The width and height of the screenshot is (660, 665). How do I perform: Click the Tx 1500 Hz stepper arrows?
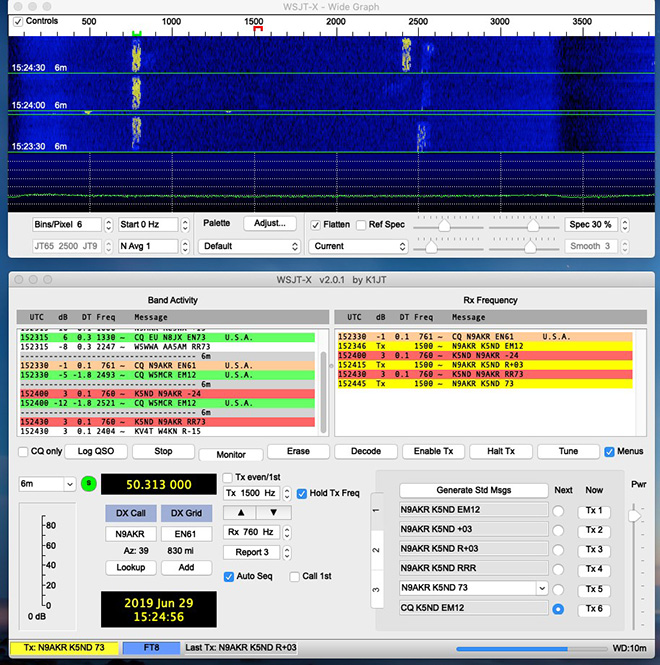287,493
